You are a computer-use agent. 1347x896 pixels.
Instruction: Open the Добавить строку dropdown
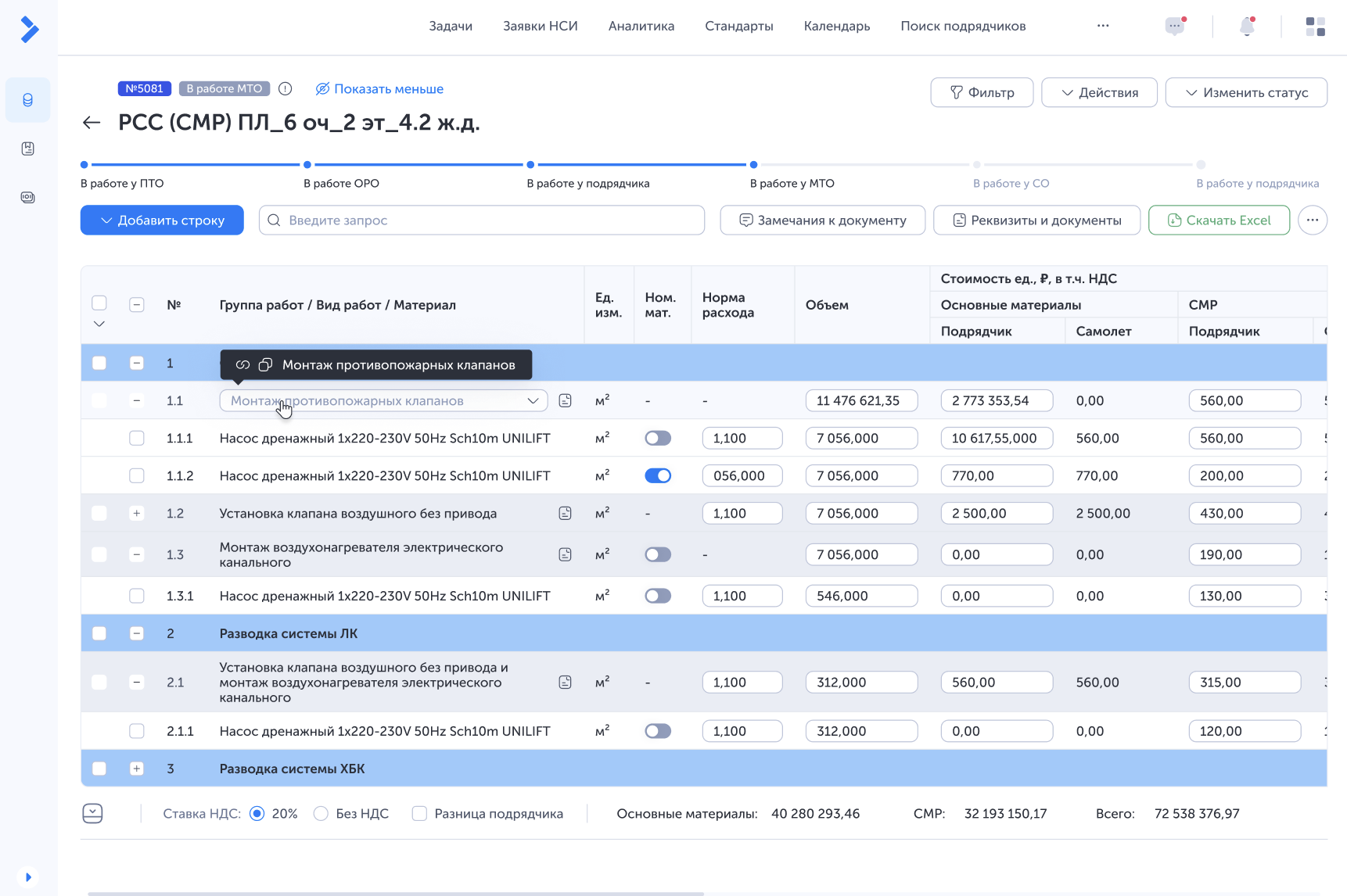[x=162, y=220]
